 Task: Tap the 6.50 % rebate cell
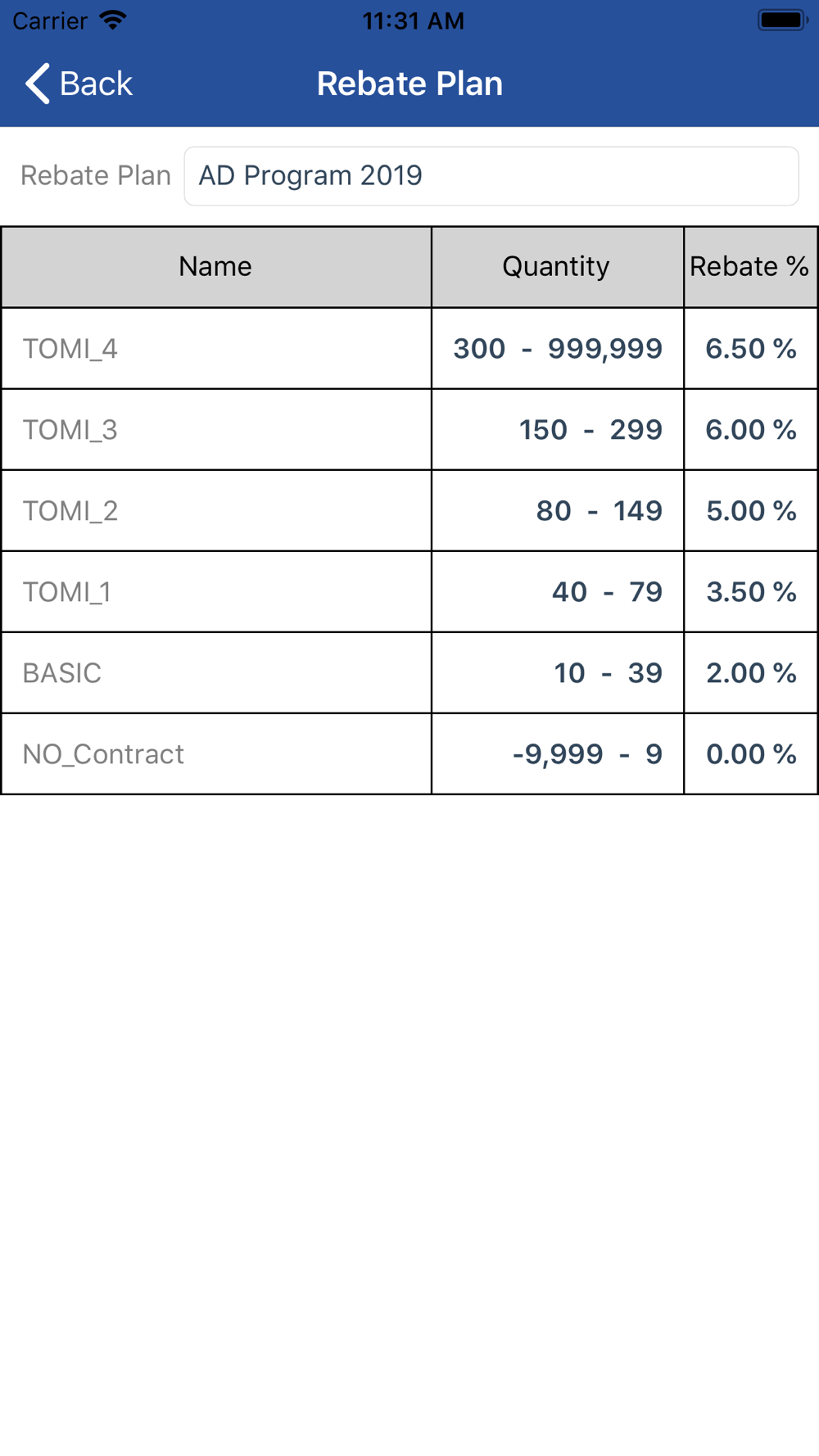tap(750, 348)
